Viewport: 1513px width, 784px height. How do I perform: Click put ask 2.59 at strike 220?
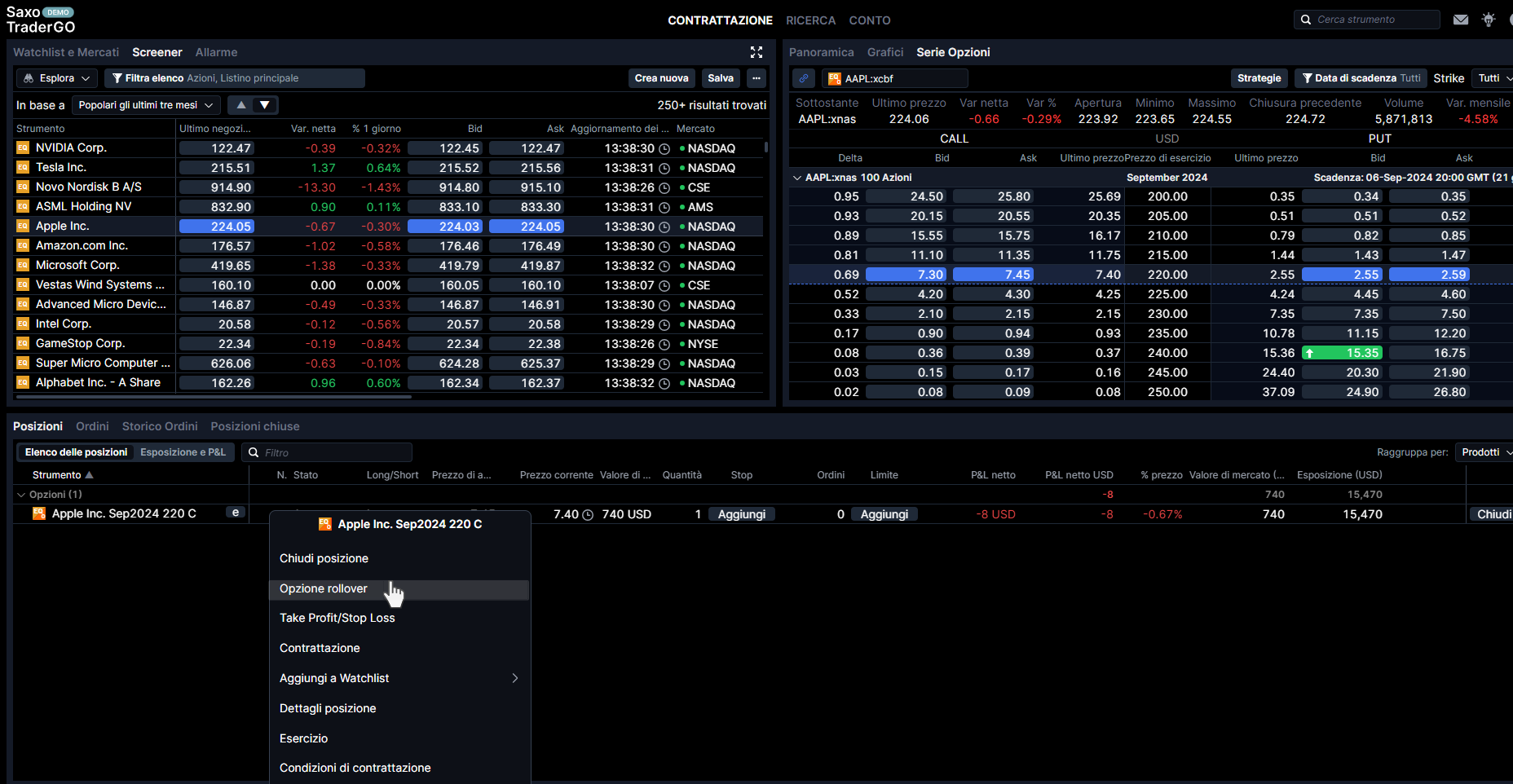point(1428,275)
